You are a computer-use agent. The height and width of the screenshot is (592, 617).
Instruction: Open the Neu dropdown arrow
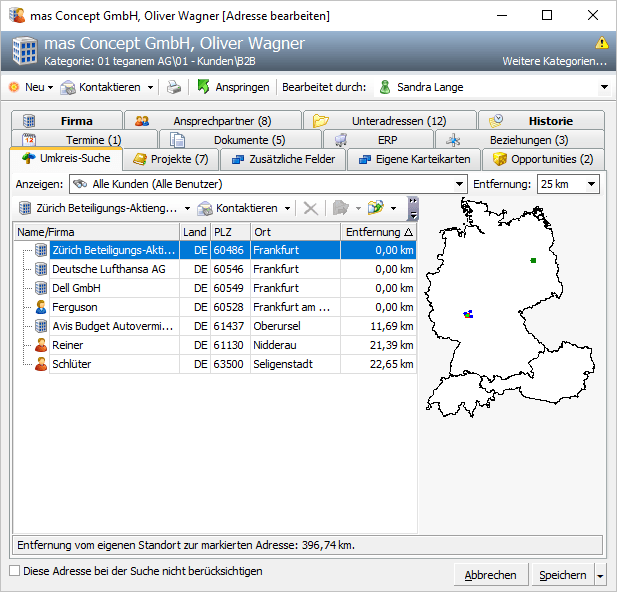tap(50, 87)
